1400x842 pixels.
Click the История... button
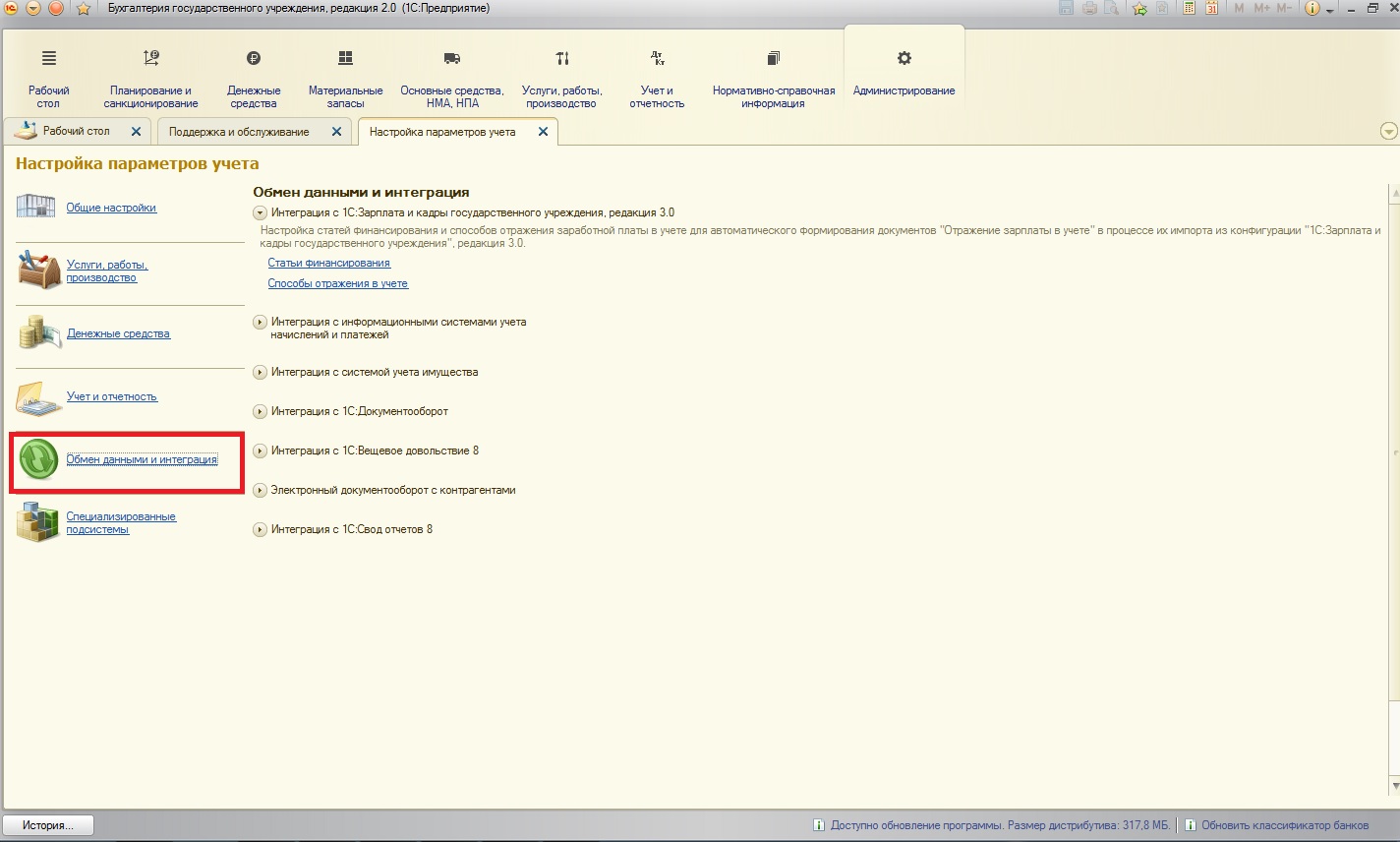pyautogui.click(x=48, y=825)
